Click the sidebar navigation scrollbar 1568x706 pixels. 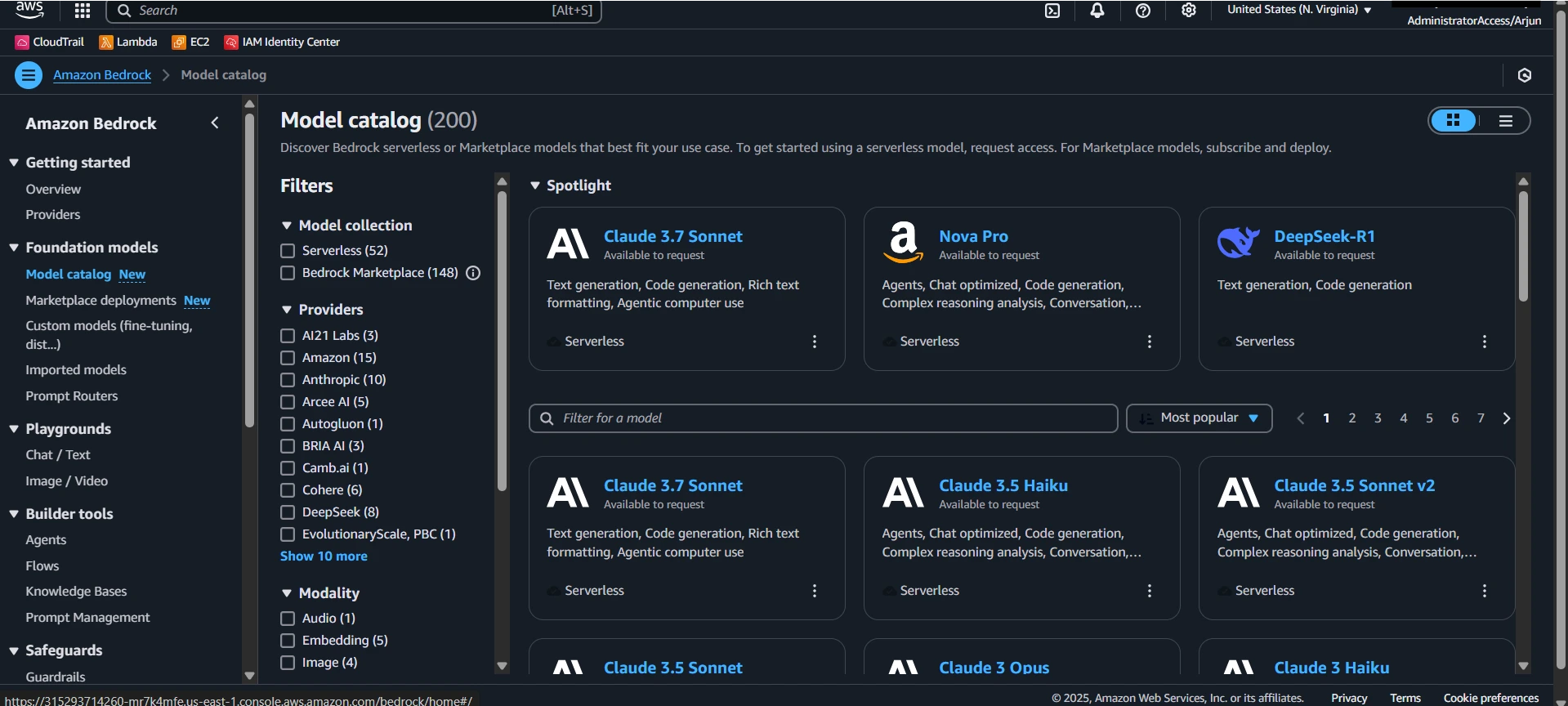click(249, 270)
